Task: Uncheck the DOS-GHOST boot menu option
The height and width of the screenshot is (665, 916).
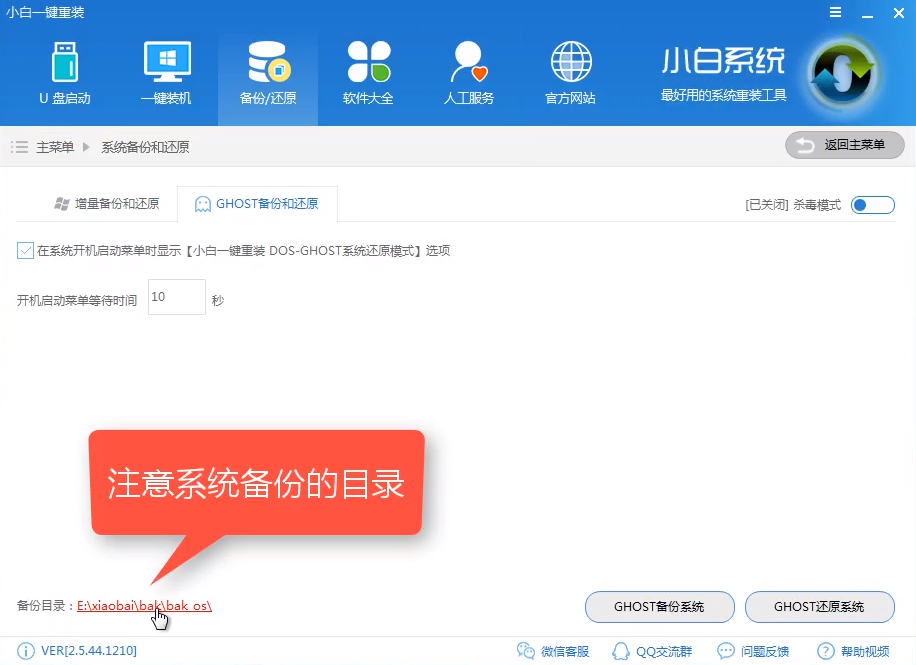Action: (24, 250)
